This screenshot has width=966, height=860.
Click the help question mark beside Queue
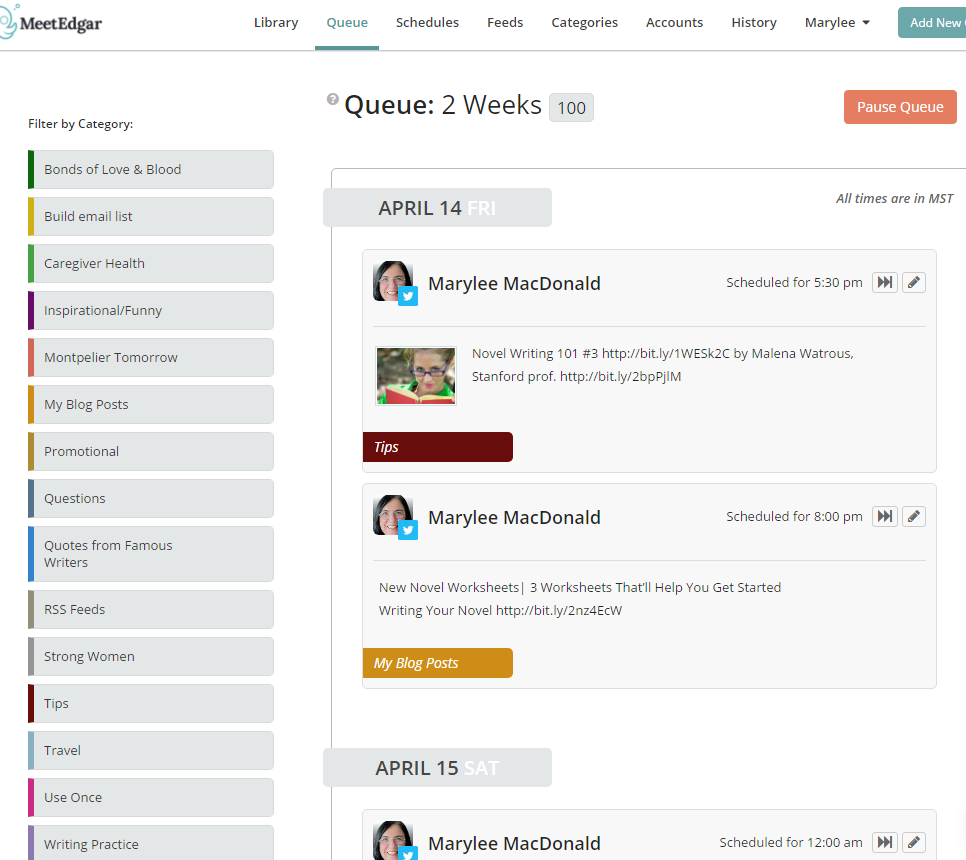point(333,99)
